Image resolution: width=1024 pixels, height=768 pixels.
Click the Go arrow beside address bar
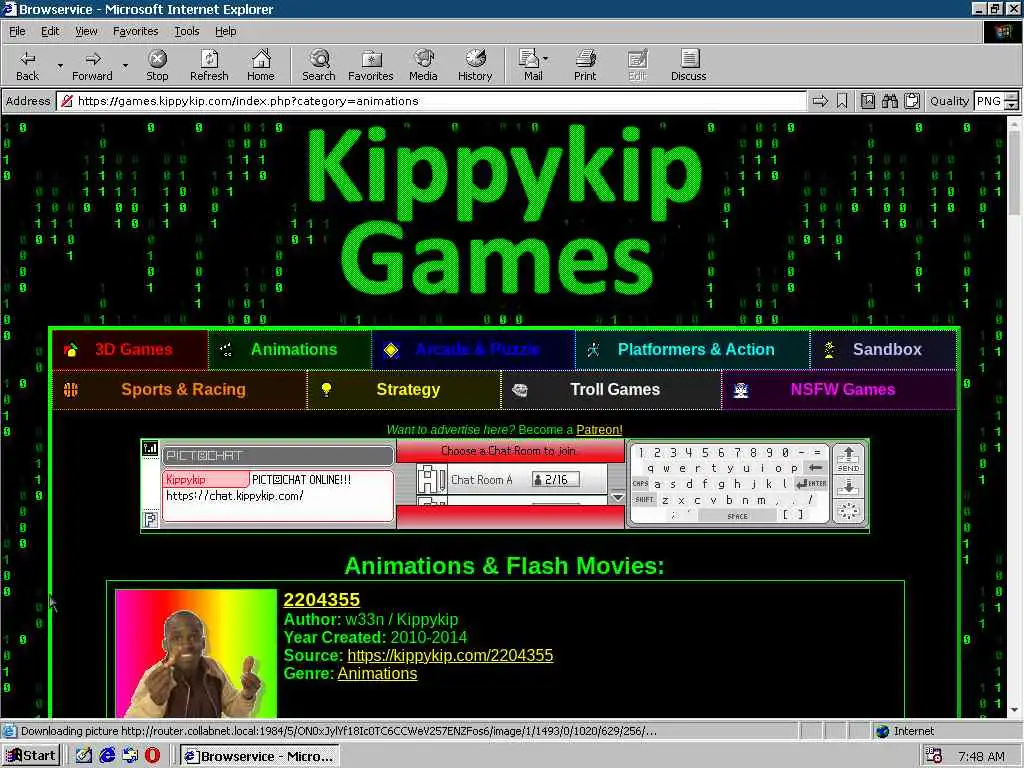(820, 101)
